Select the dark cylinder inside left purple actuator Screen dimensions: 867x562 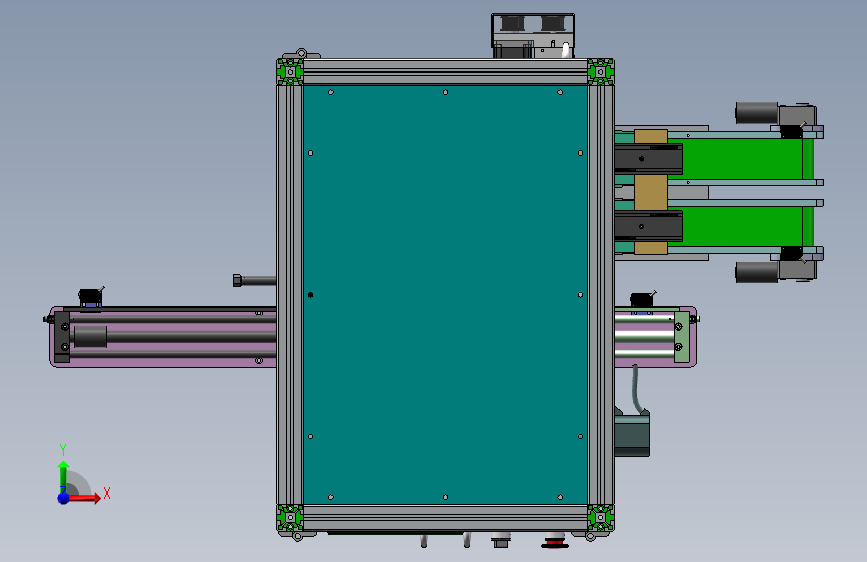(90, 336)
